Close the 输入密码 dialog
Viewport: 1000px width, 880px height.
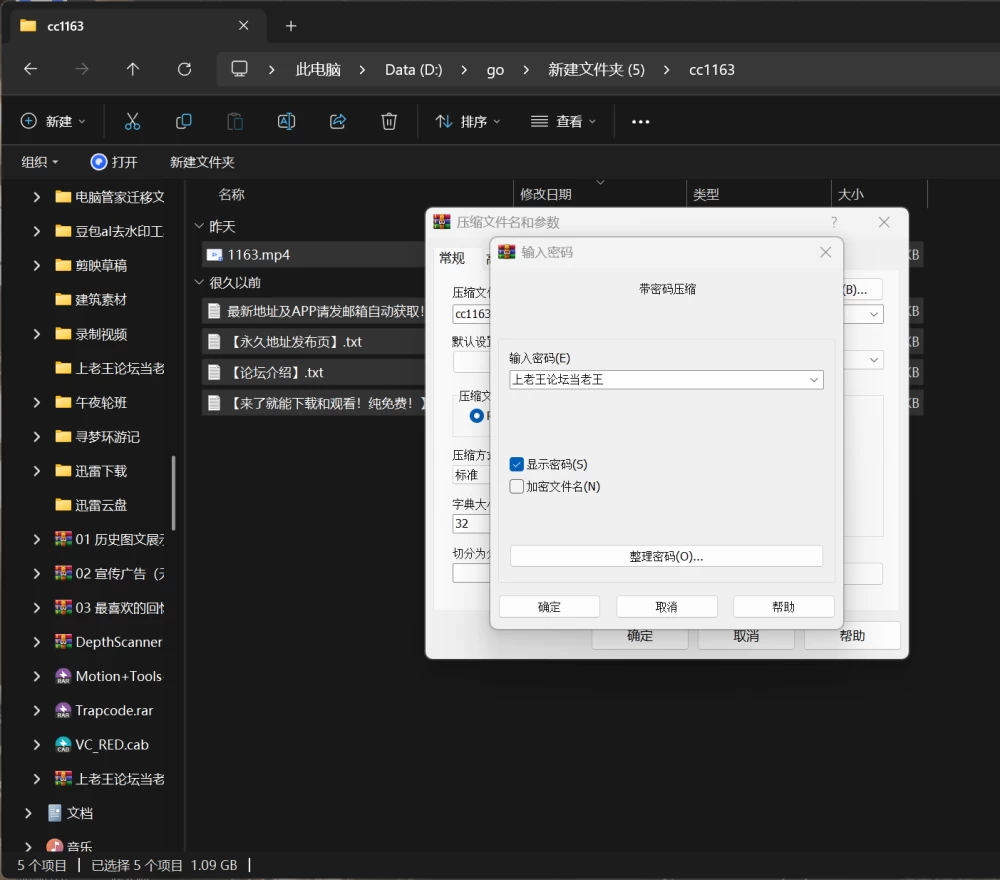(x=826, y=252)
